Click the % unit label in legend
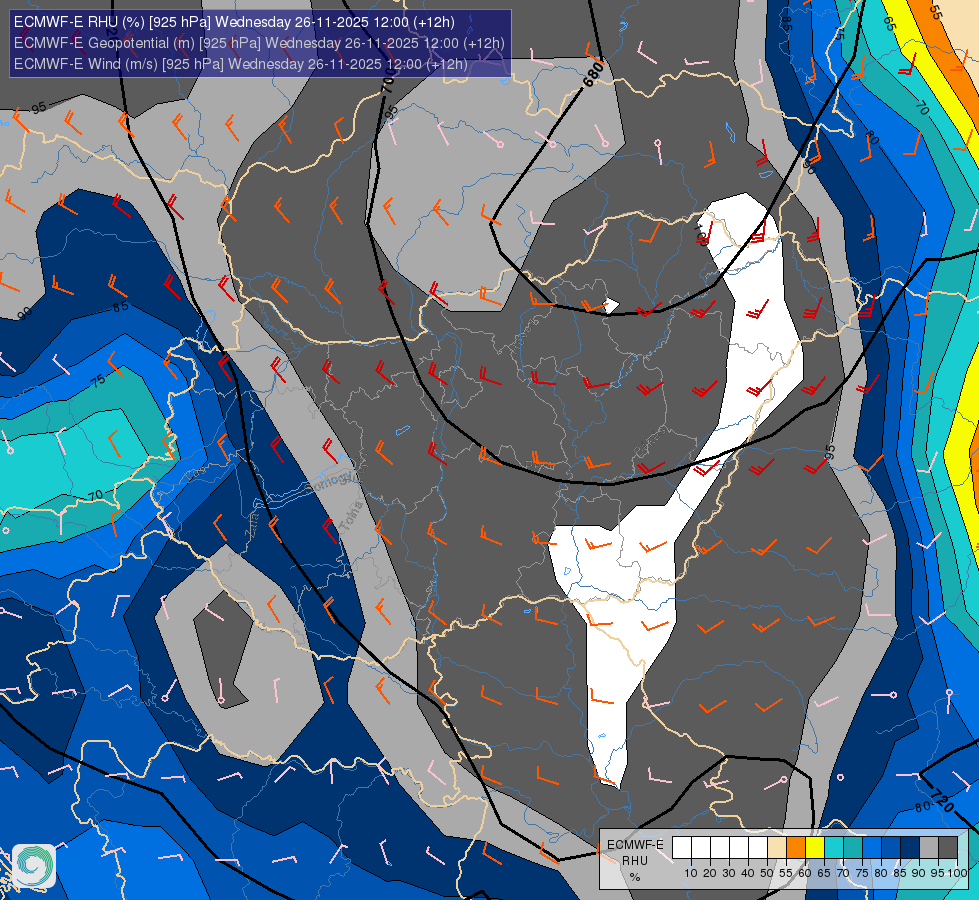This screenshot has width=979, height=900. pyautogui.click(x=634, y=877)
